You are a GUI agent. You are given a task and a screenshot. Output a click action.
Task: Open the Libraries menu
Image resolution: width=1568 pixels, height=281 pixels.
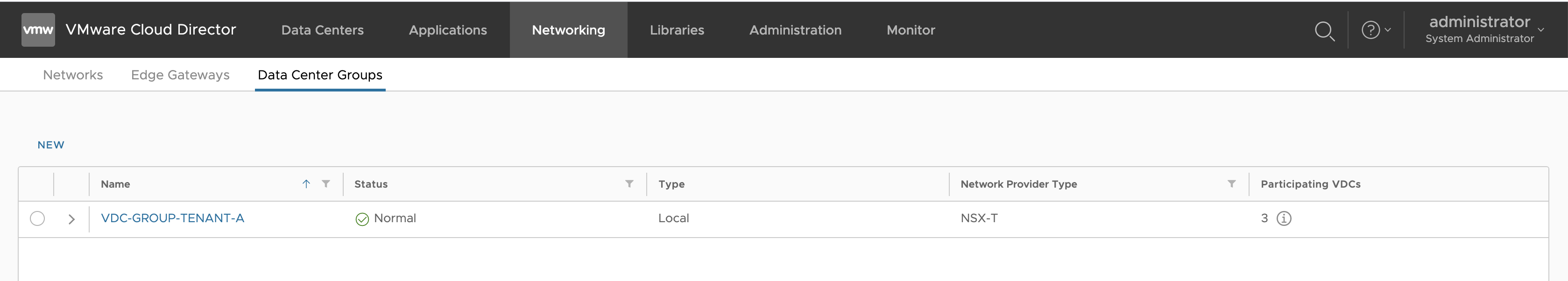point(676,30)
